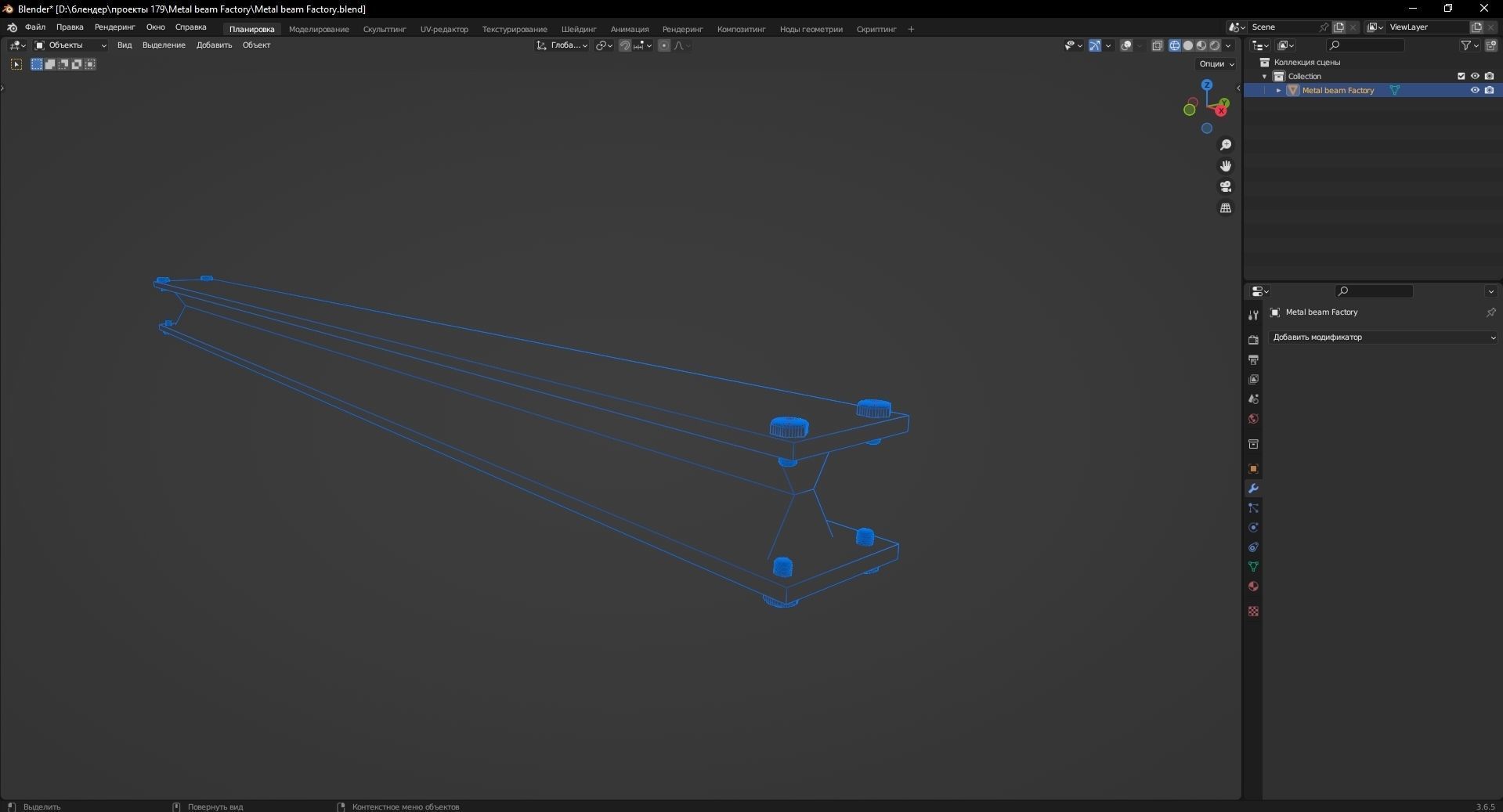
Task: Toggle Collection exclude-from-view-layer checkbox
Action: pos(1461,76)
